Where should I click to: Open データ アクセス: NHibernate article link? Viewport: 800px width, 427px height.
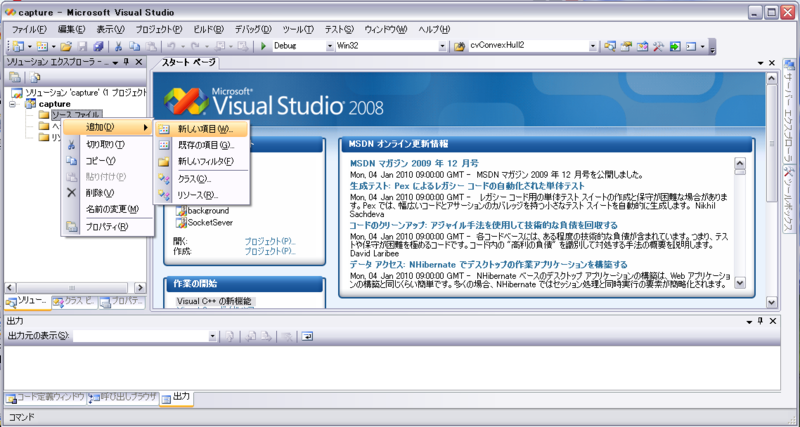(x=489, y=264)
